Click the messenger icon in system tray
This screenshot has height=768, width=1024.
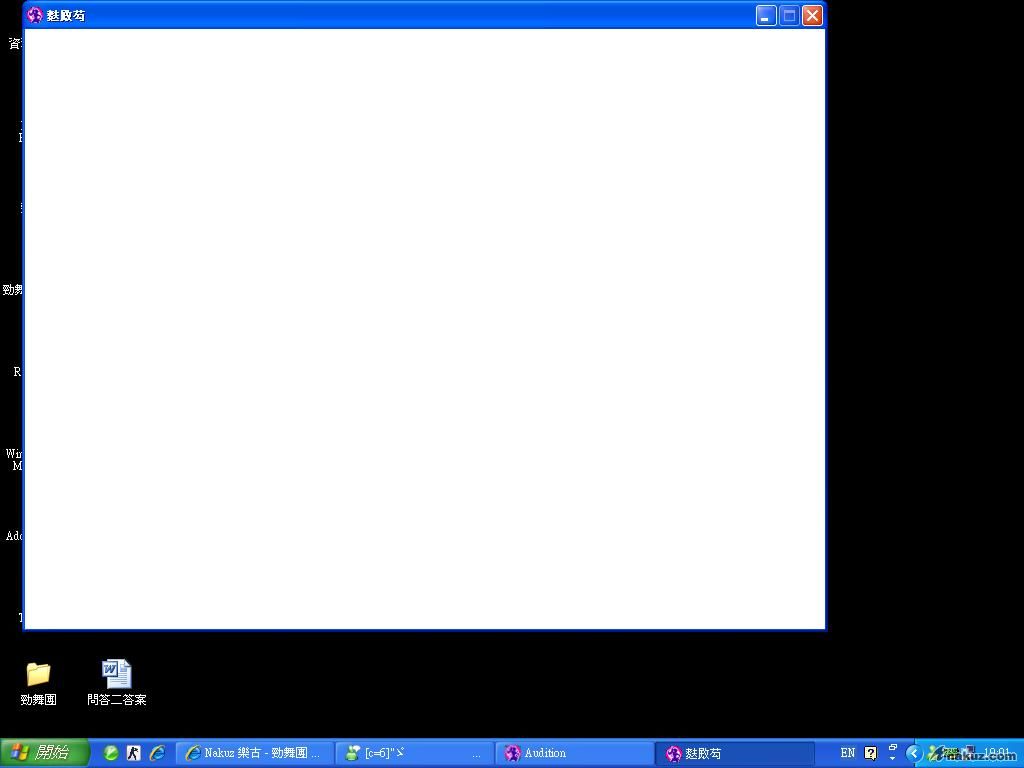tap(935, 753)
